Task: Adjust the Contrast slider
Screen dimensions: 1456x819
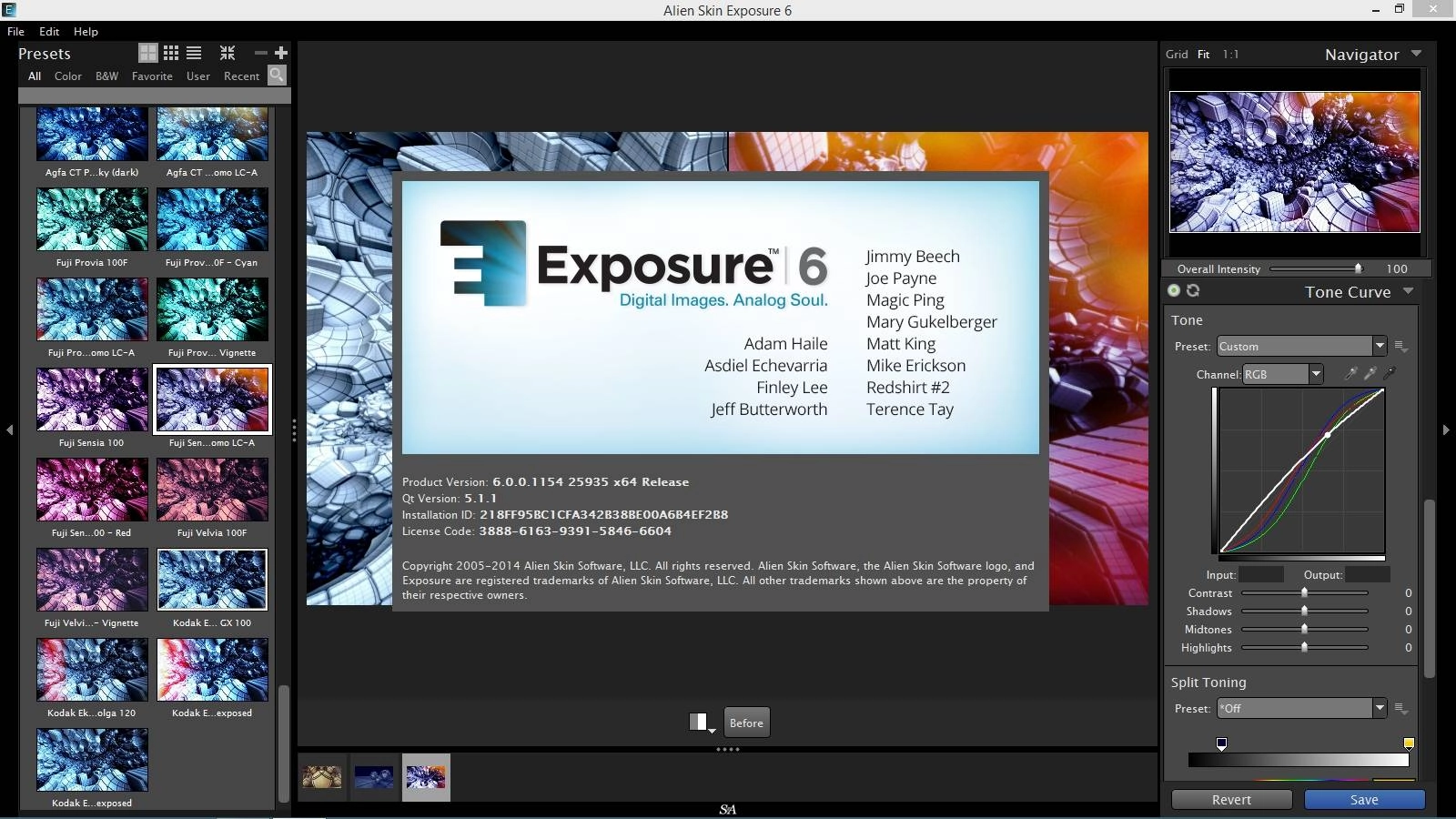Action: coord(1304,592)
